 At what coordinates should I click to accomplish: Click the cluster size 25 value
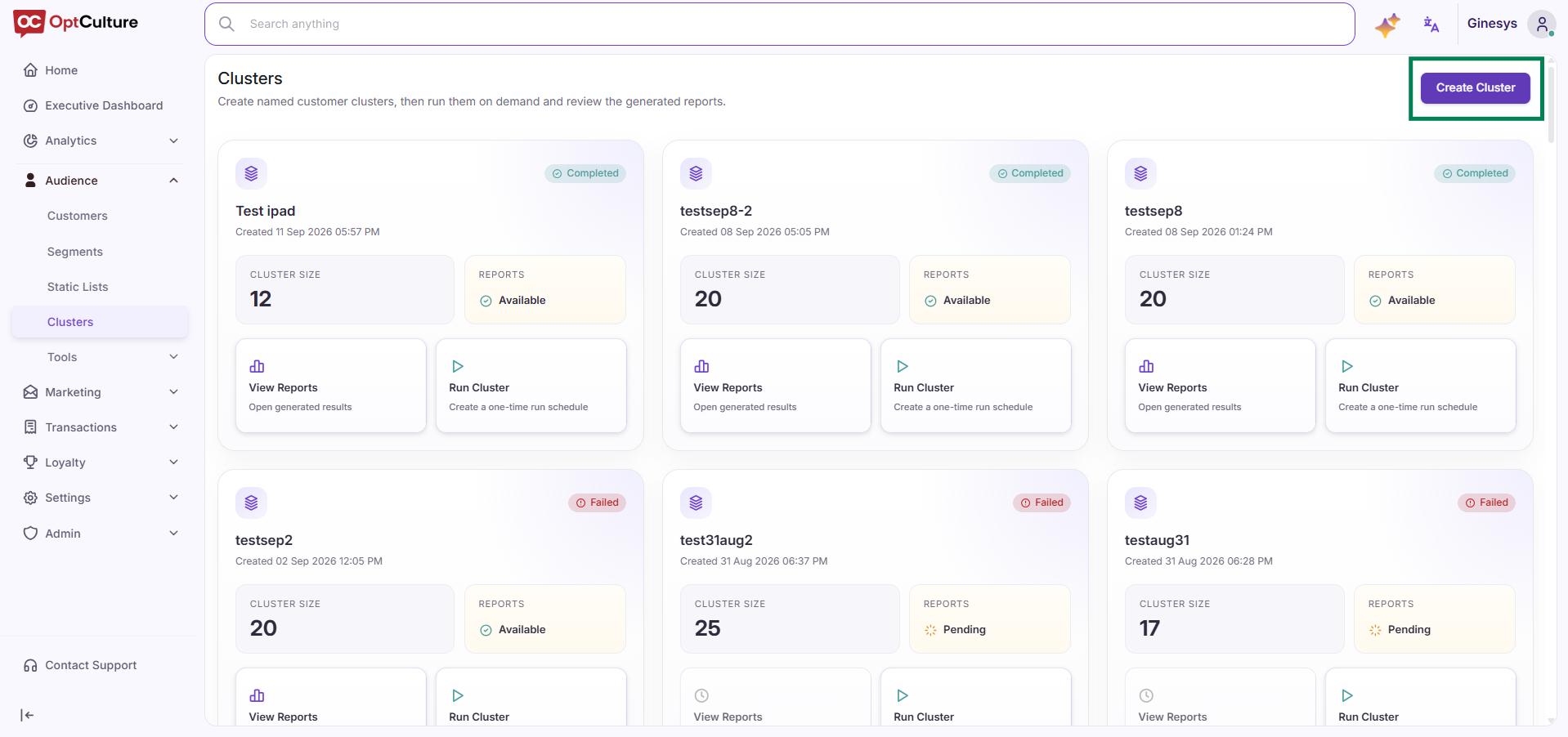[x=708, y=628]
